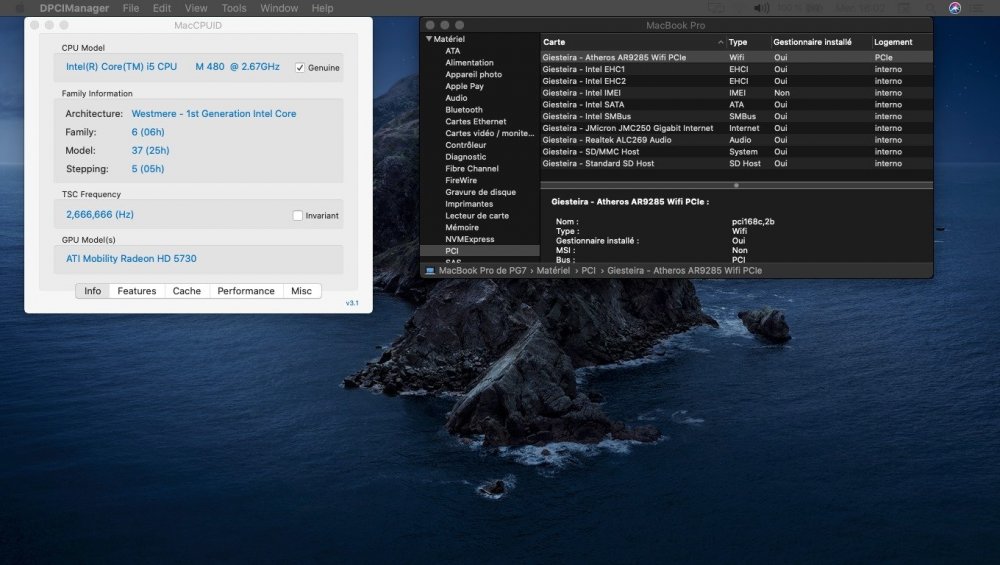Click the CPU model name text
Image resolution: width=1000 pixels, height=565 pixels.
tap(173, 66)
